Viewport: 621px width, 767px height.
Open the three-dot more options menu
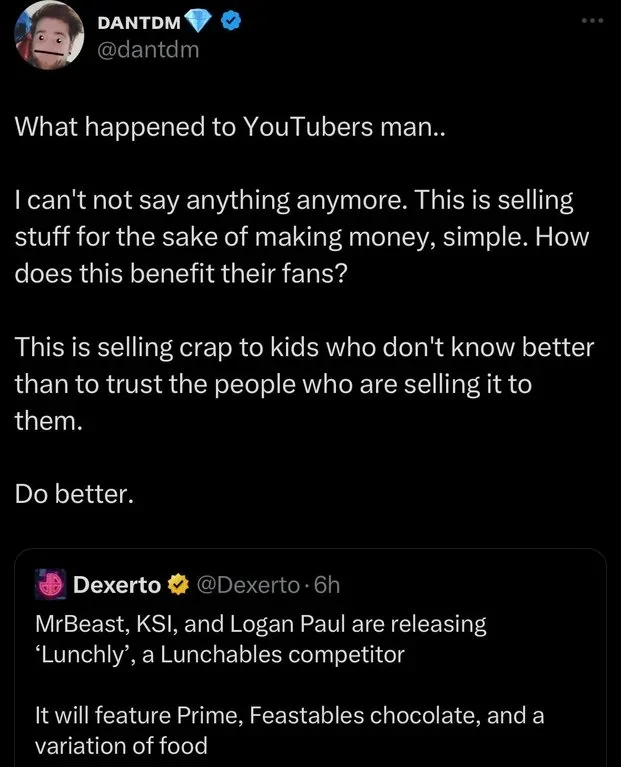point(594,21)
